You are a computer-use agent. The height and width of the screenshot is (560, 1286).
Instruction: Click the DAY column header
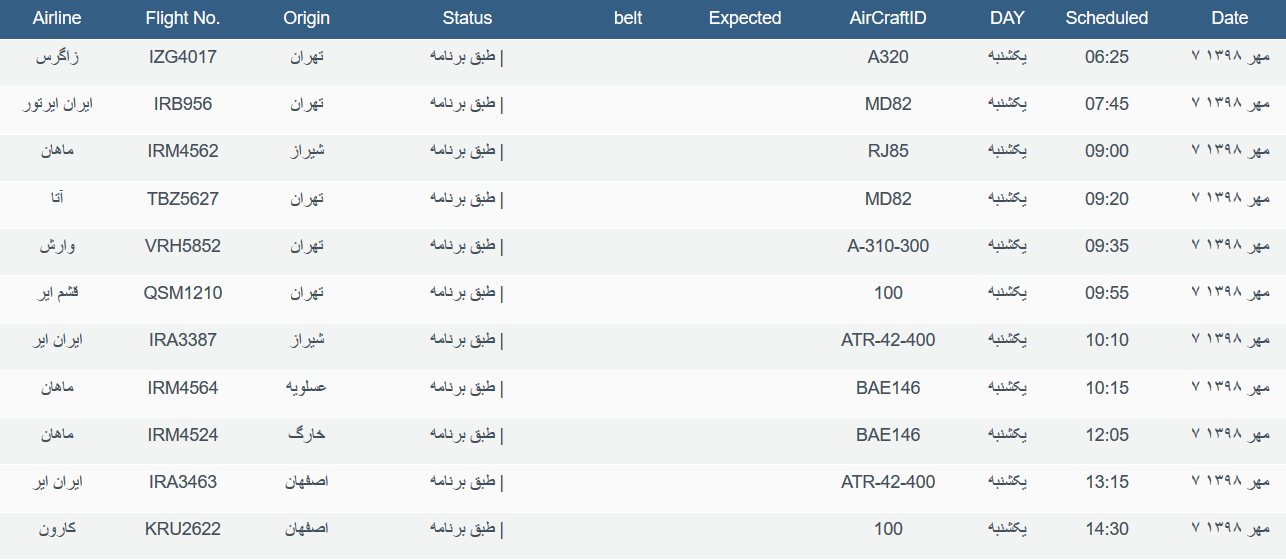(x=1007, y=18)
